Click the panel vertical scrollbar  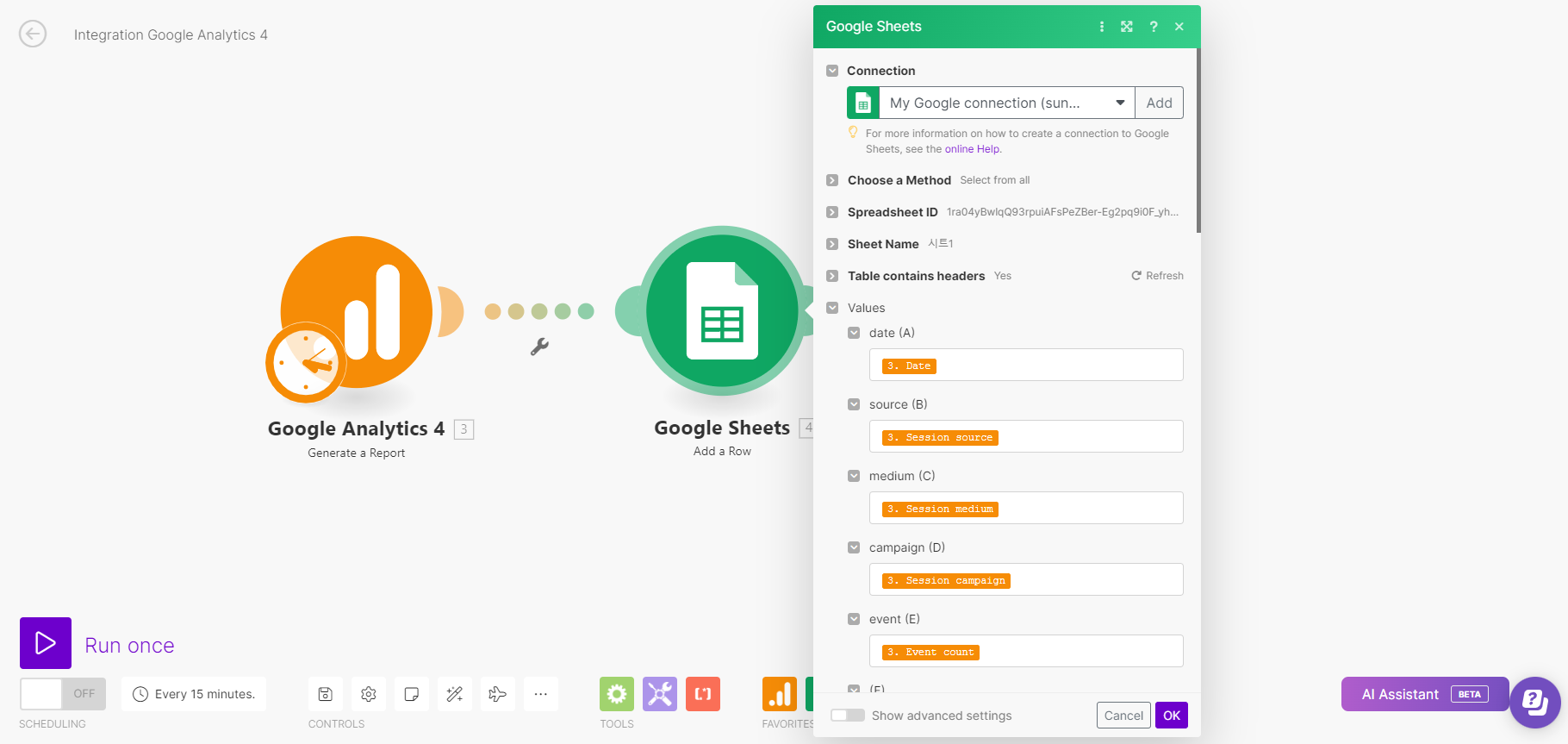(1198, 141)
